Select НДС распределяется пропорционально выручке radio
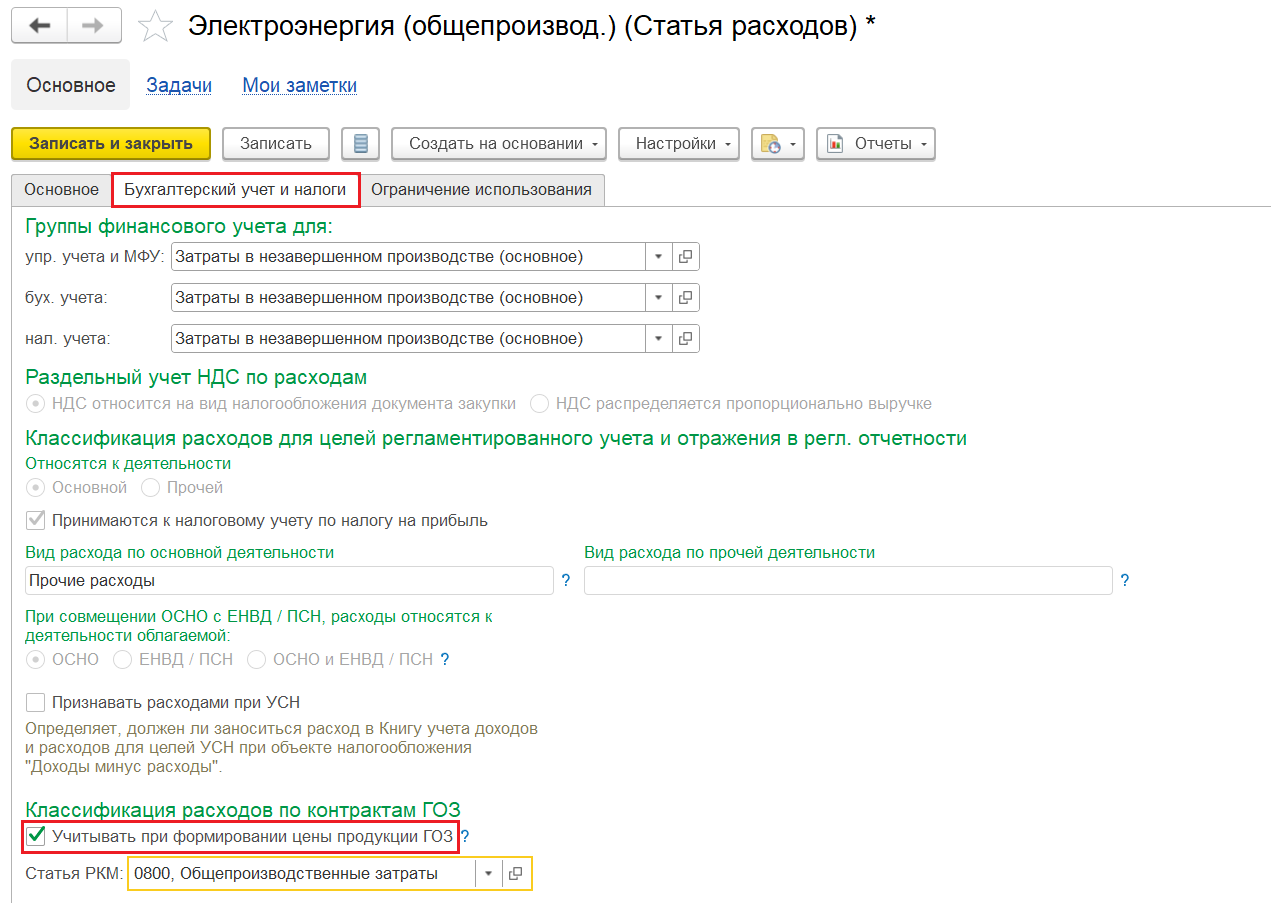 (540, 404)
